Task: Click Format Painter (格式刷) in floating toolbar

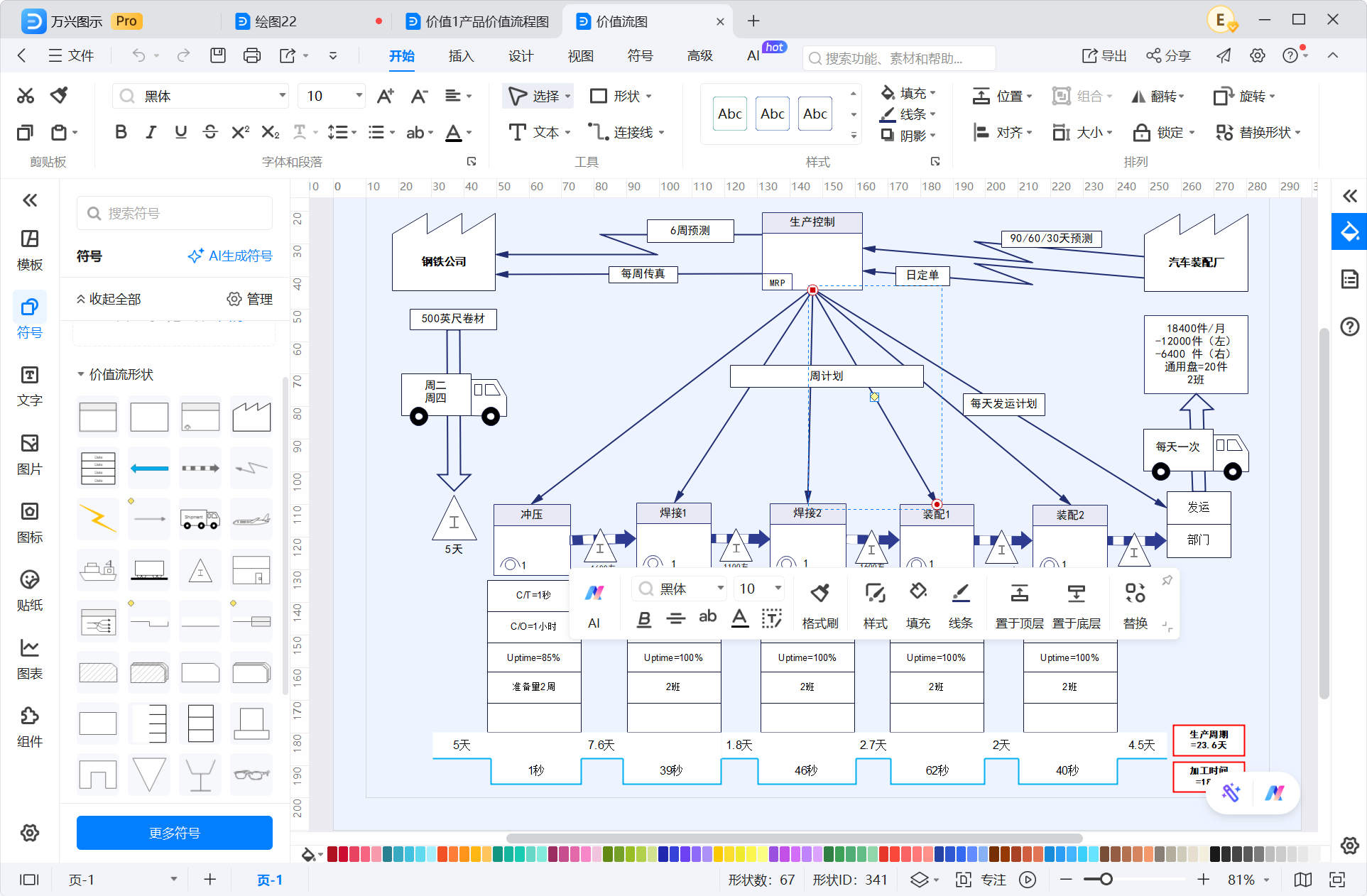Action: point(820,605)
